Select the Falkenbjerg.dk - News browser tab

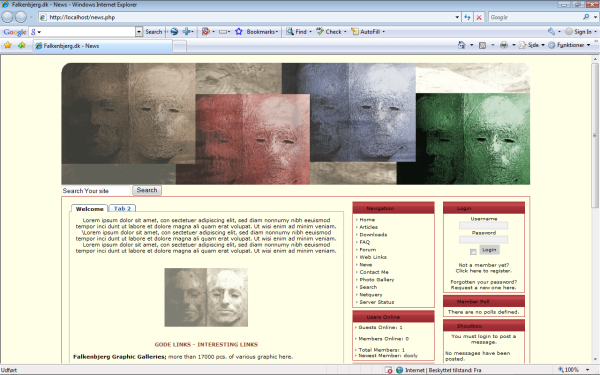coord(103,46)
